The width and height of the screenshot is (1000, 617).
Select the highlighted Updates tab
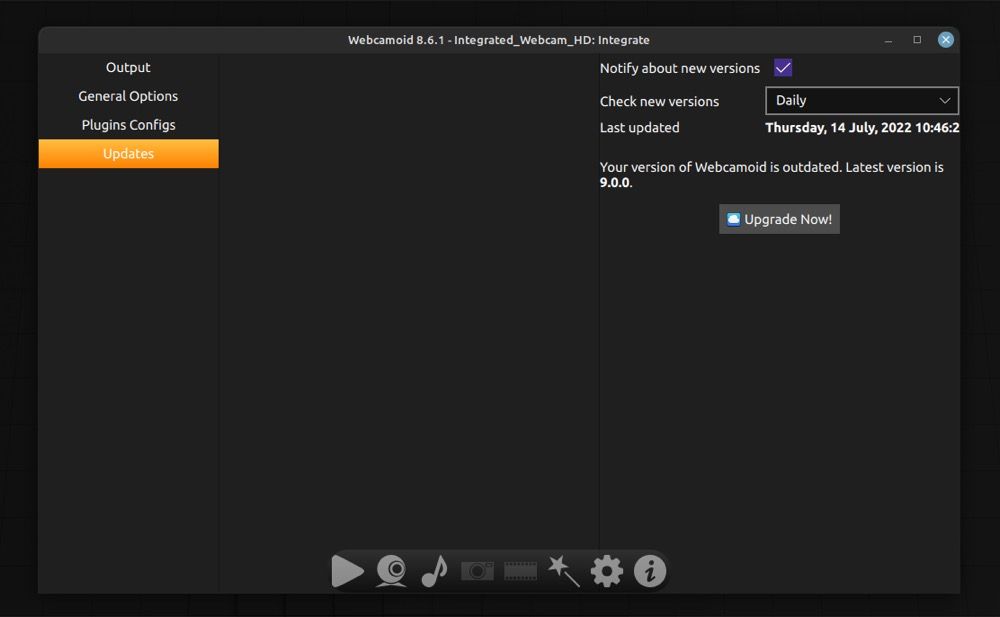tap(128, 154)
